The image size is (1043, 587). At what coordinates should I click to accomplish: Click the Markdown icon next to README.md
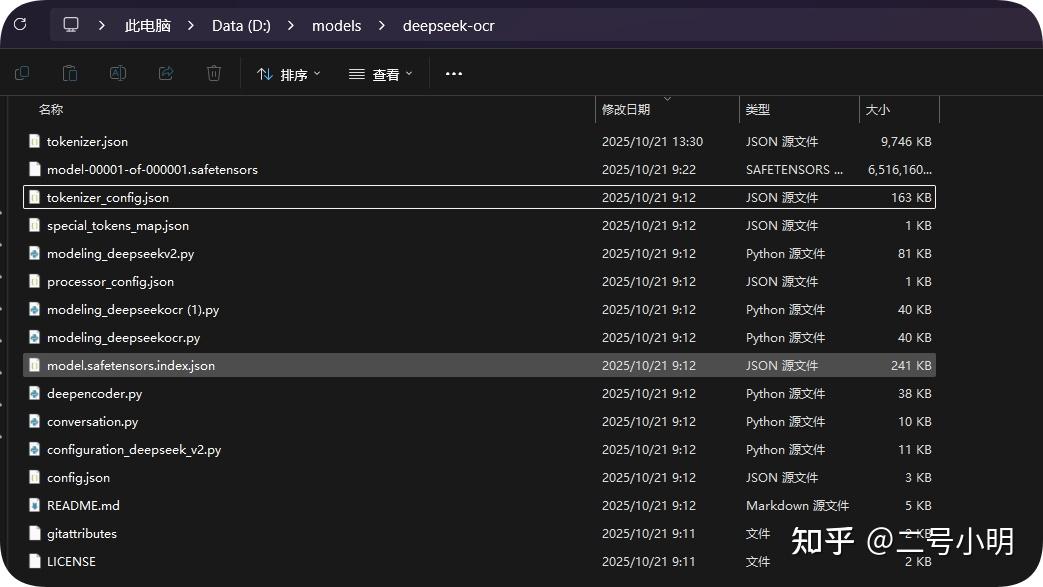(35, 505)
